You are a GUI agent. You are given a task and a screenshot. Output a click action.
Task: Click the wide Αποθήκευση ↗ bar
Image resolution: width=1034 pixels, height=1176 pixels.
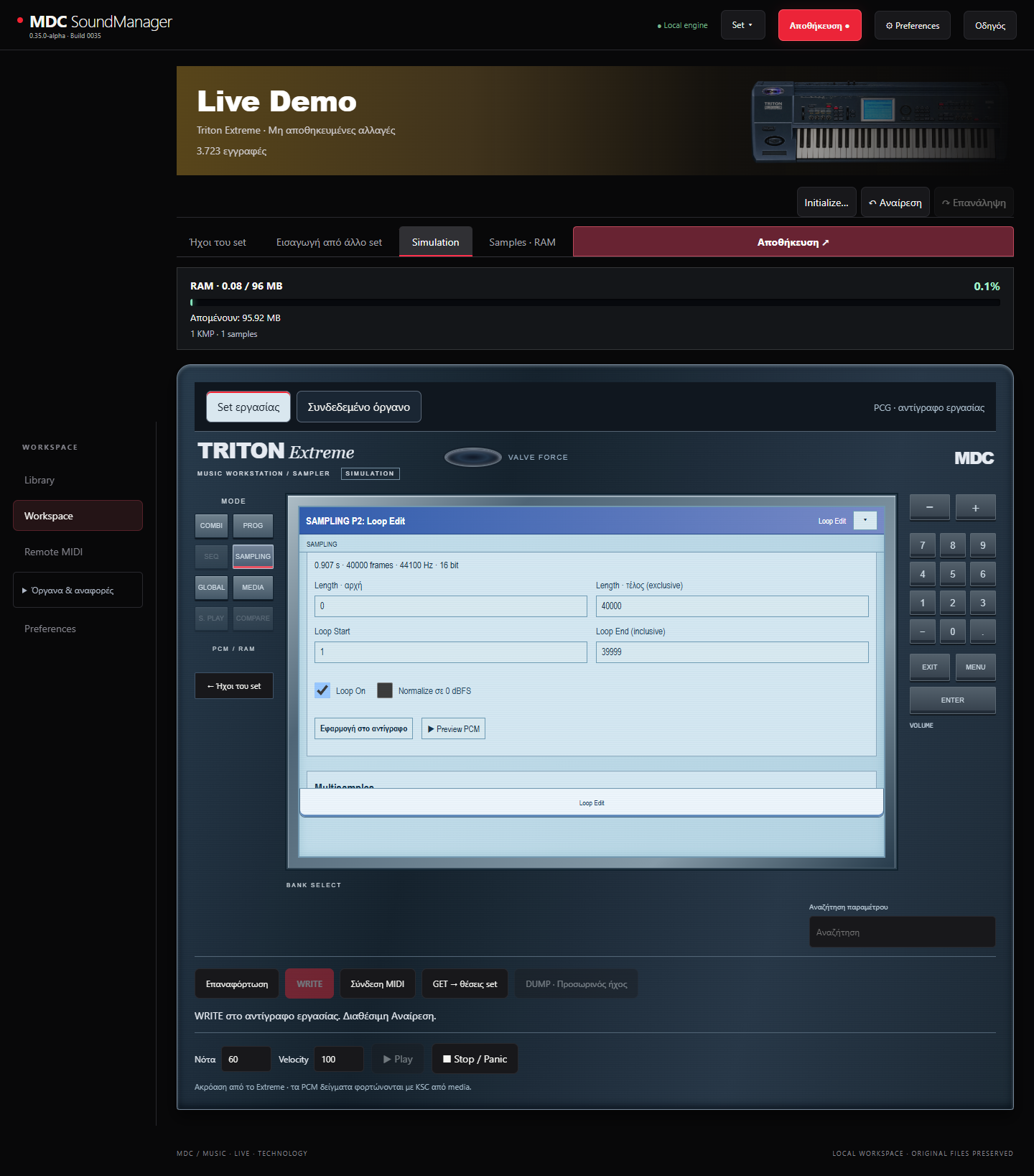793,242
